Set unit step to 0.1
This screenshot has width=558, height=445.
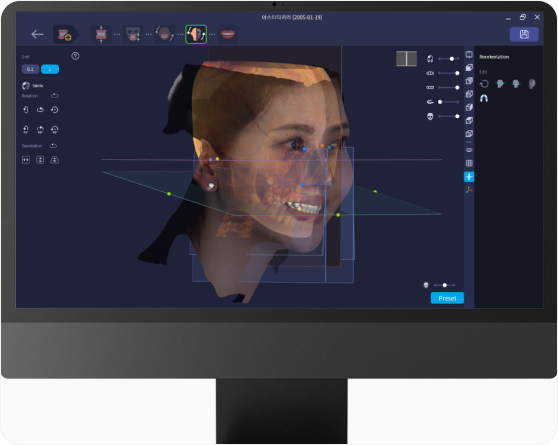click(x=30, y=69)
